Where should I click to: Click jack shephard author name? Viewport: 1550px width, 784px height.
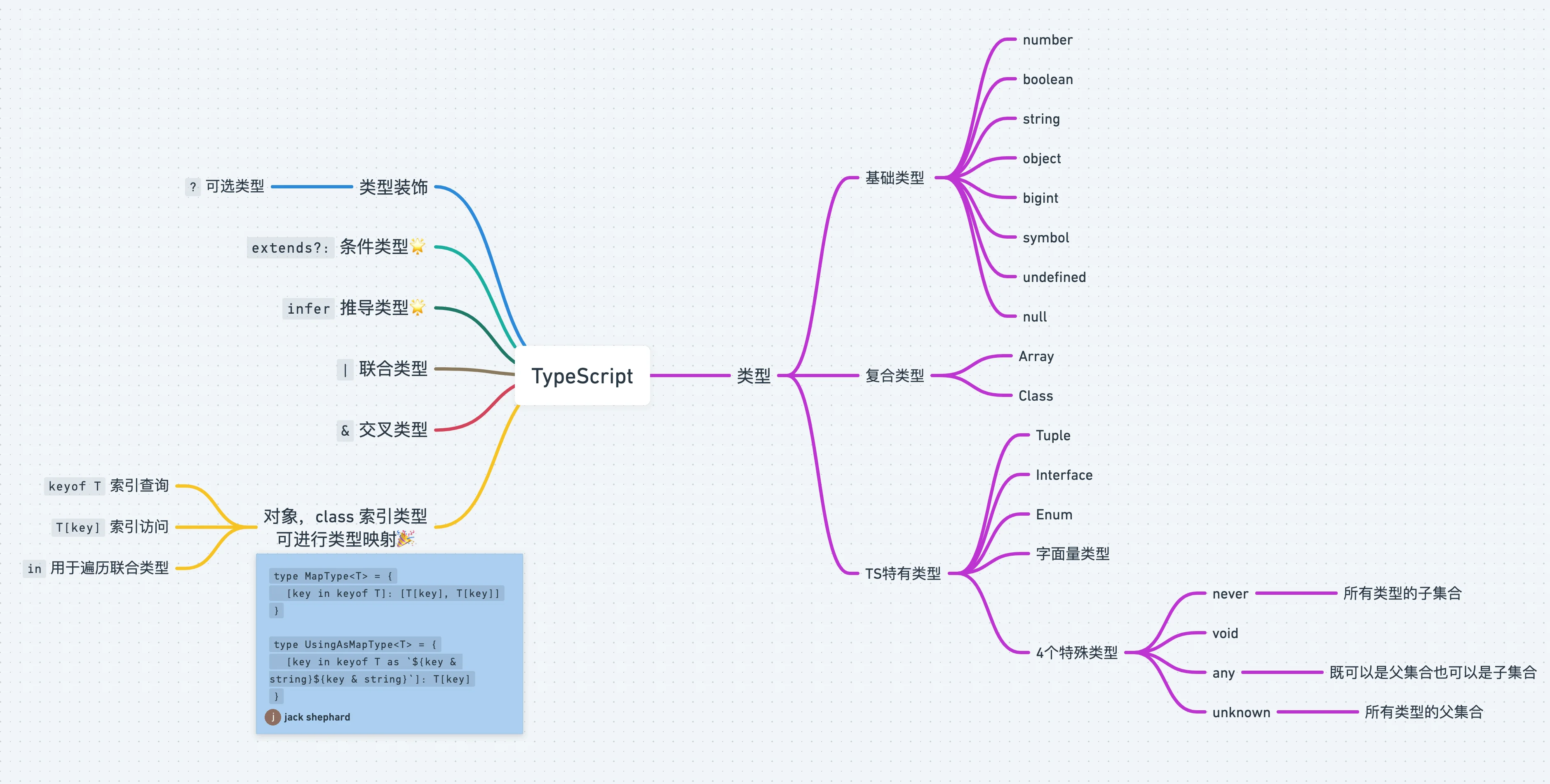click(x=317, y=717)
